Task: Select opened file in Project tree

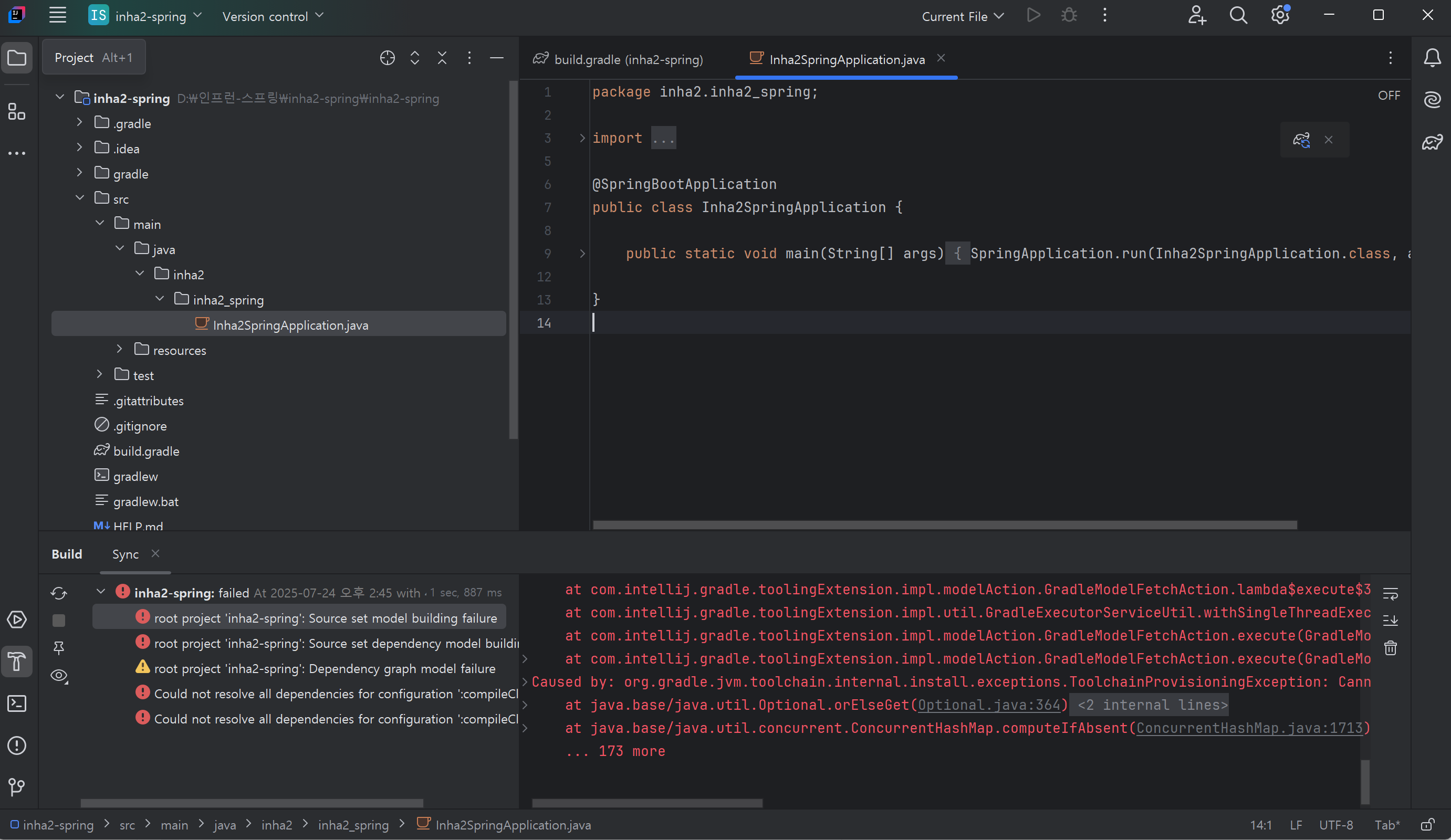Action: click(x=388, y=58)
